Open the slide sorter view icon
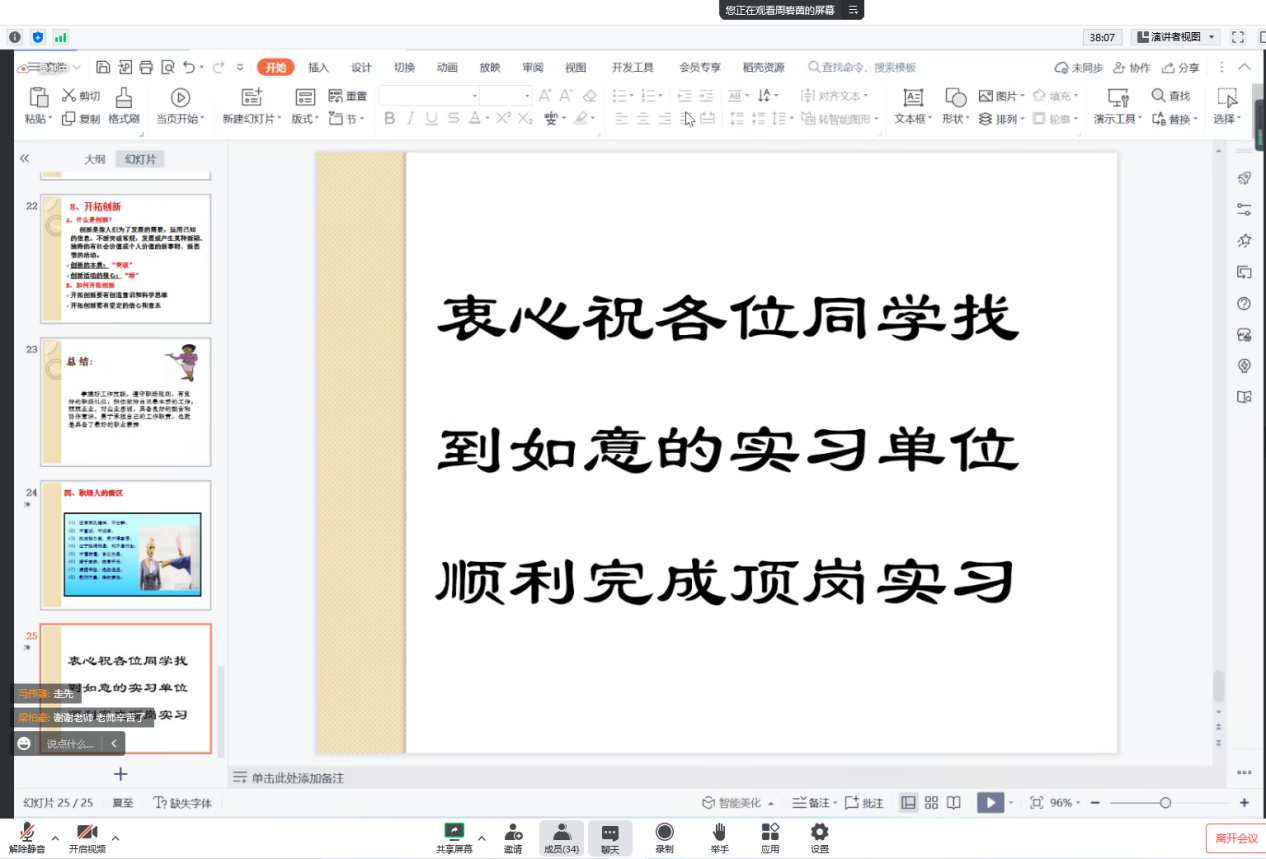 click(x=931, y=802)
